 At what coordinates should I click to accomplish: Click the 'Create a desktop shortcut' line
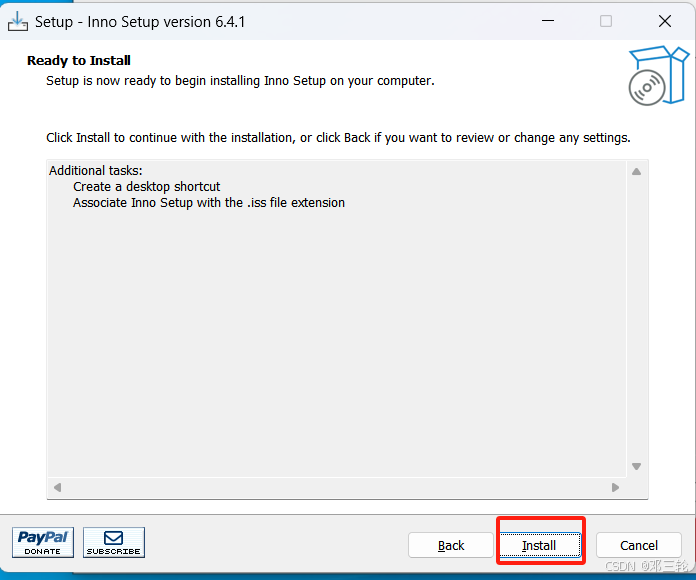[146, 186]
